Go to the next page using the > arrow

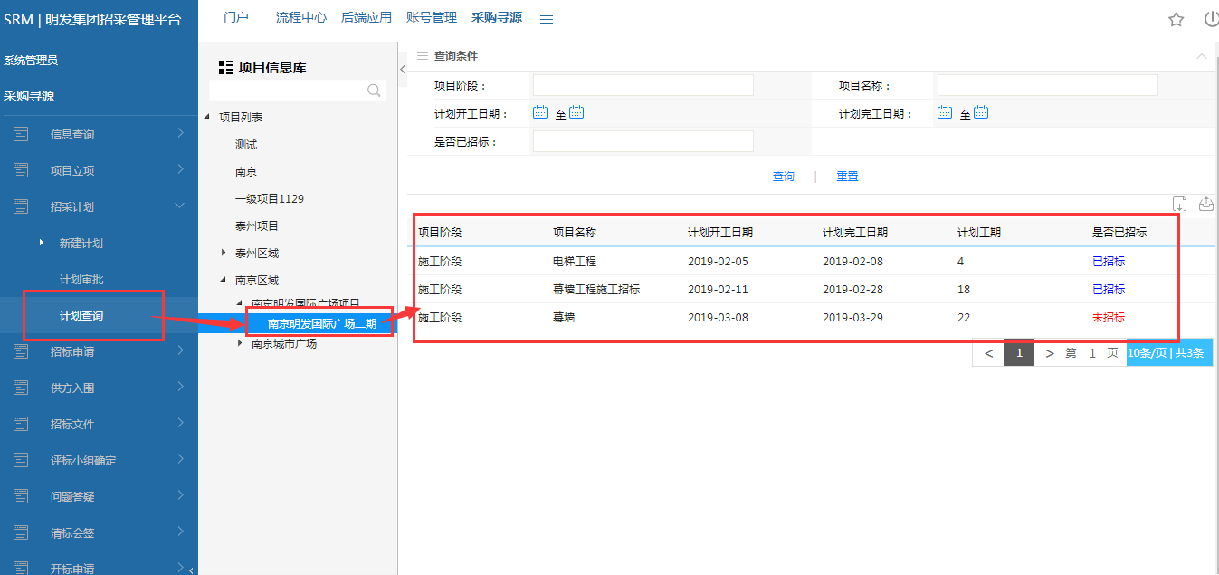pos(1049,353)
